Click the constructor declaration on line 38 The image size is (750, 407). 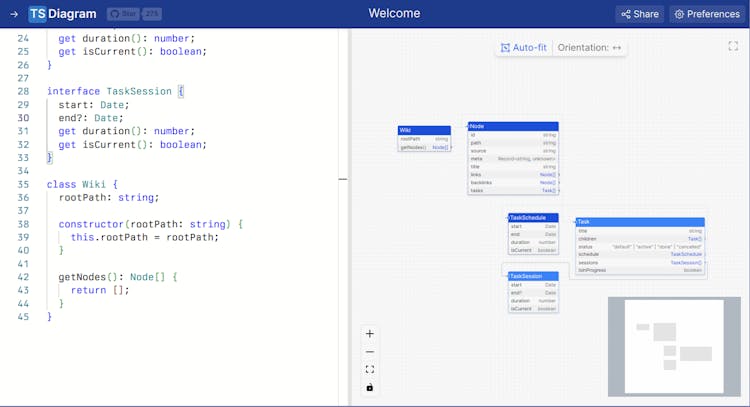tap(151, 224)
